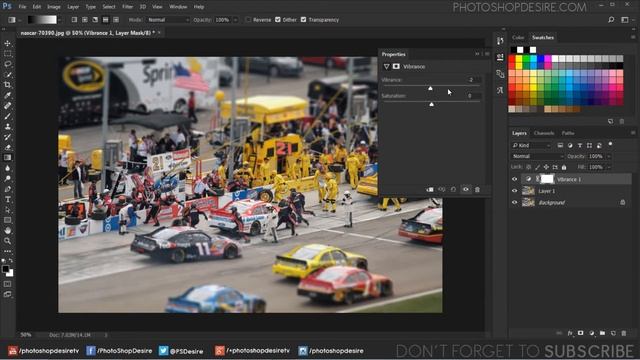Select the History Brush tool

click(x=7, y=137)
